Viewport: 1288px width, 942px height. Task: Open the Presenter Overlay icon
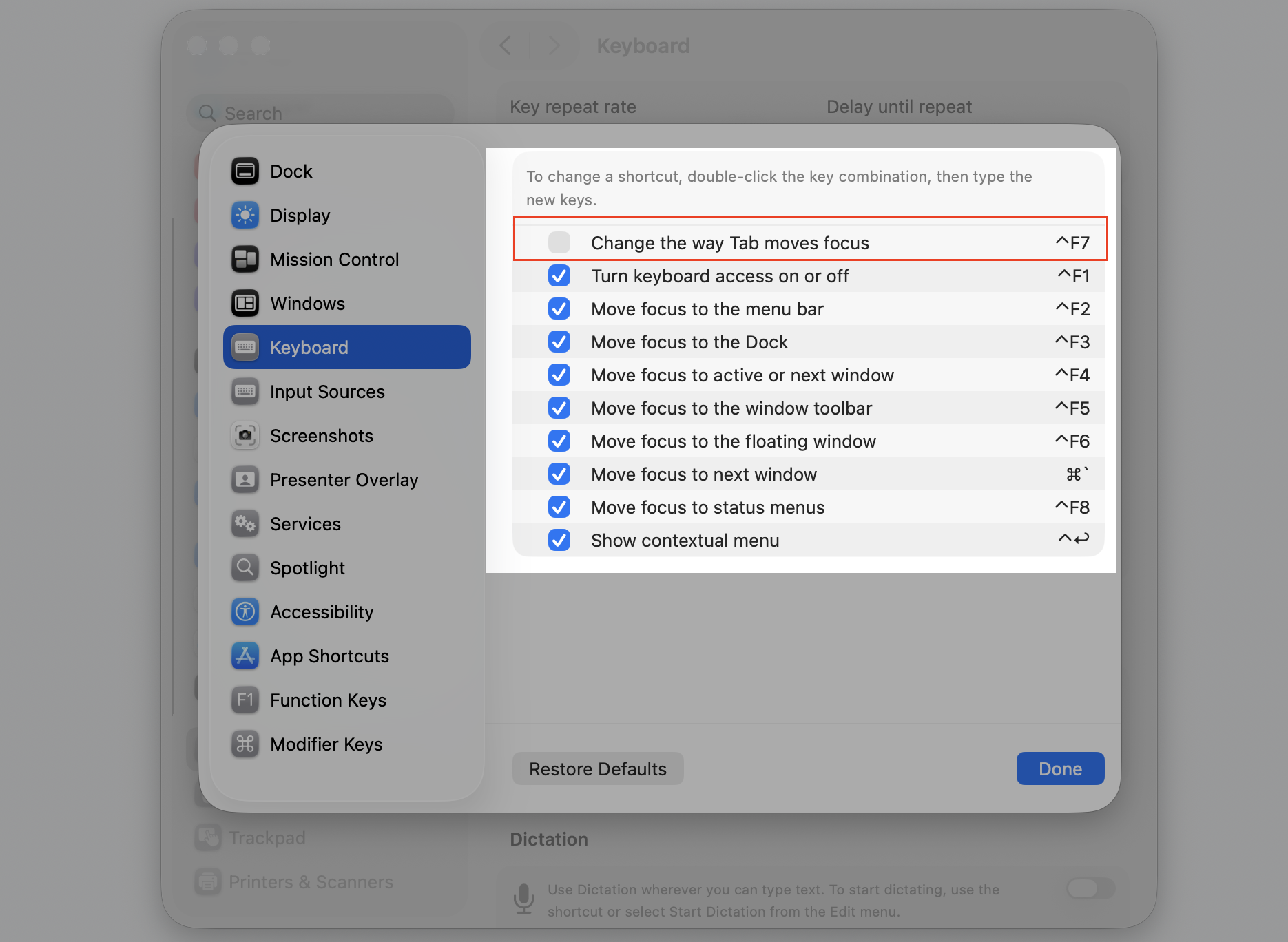(x=245, y=480)
